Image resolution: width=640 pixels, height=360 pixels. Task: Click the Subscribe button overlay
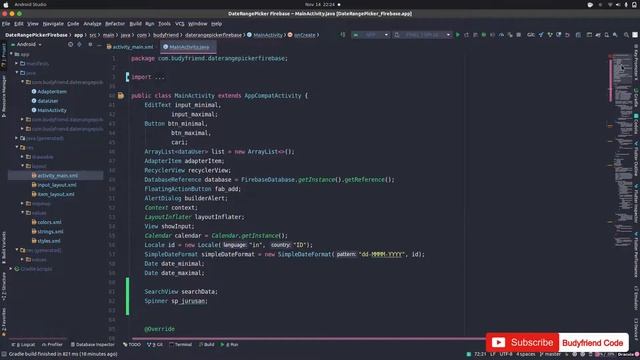522,342
